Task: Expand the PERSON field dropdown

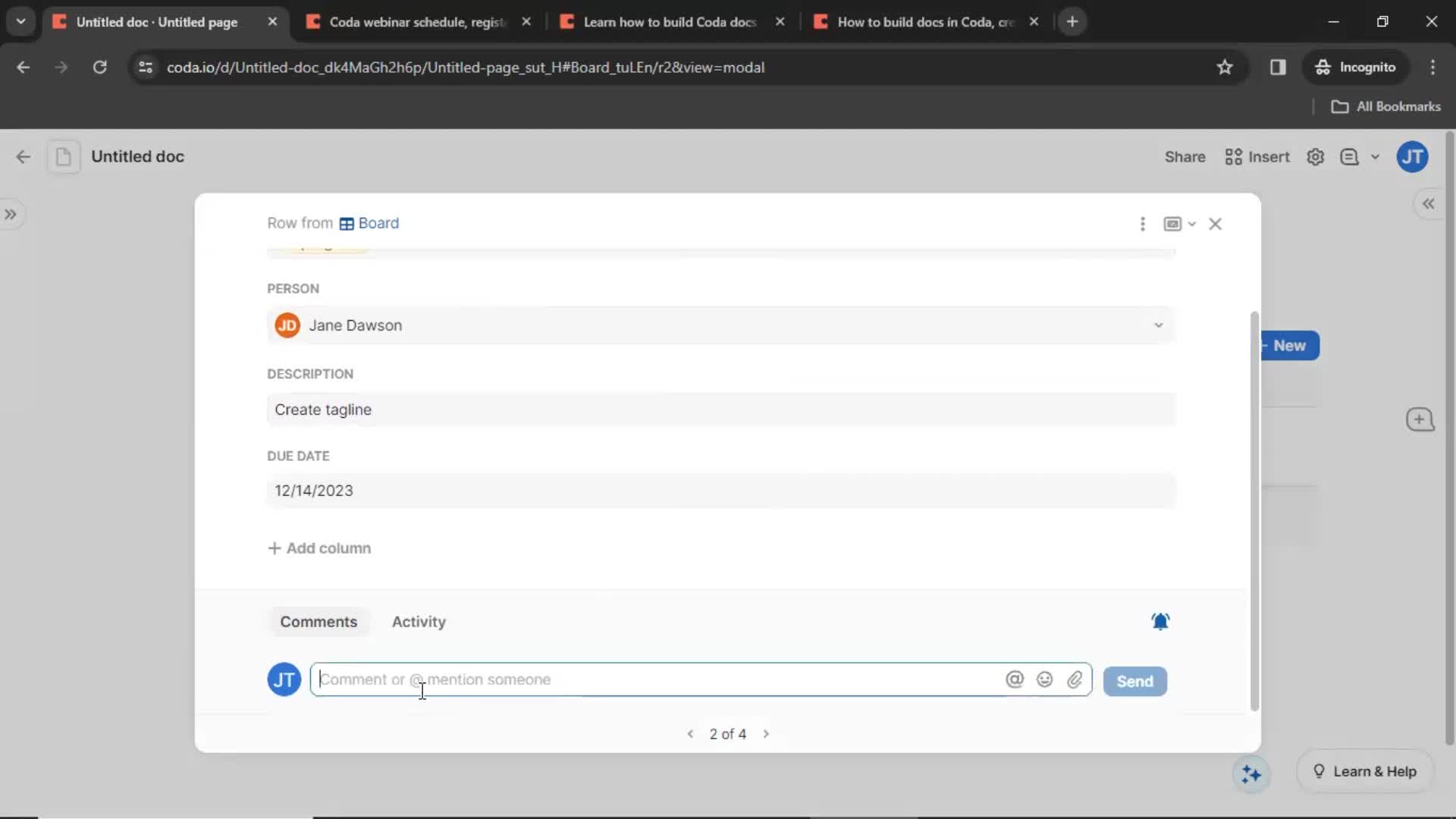Action: tap(1157, 325)
